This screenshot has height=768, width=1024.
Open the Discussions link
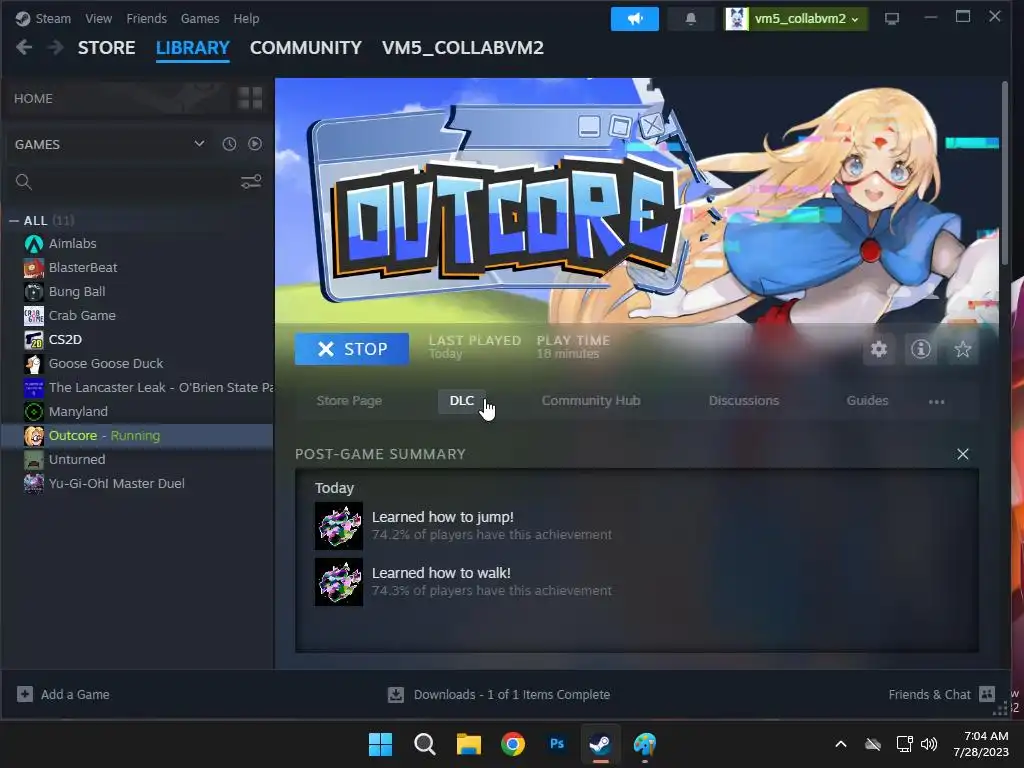744,401
